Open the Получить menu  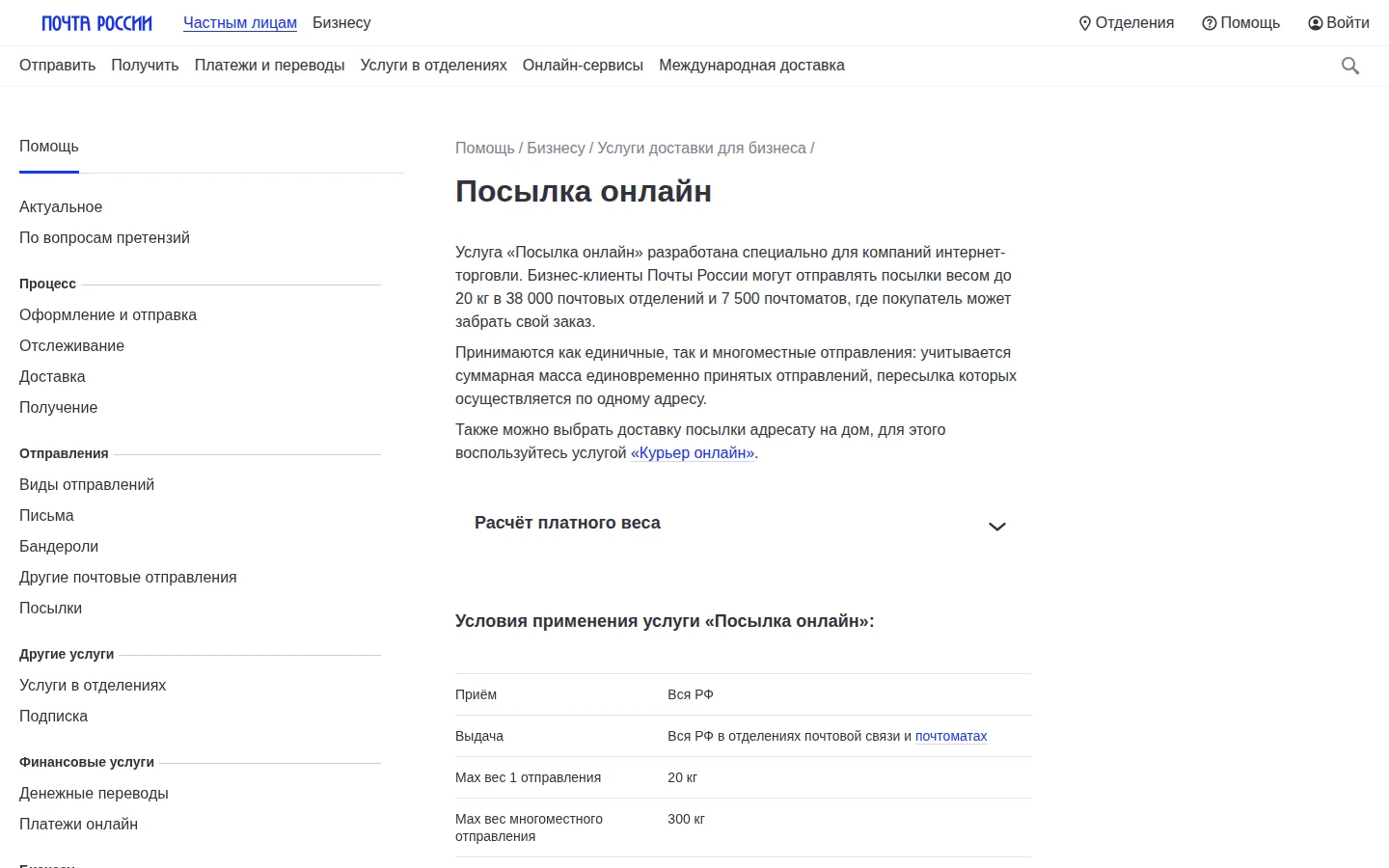[x=145, y=66]
